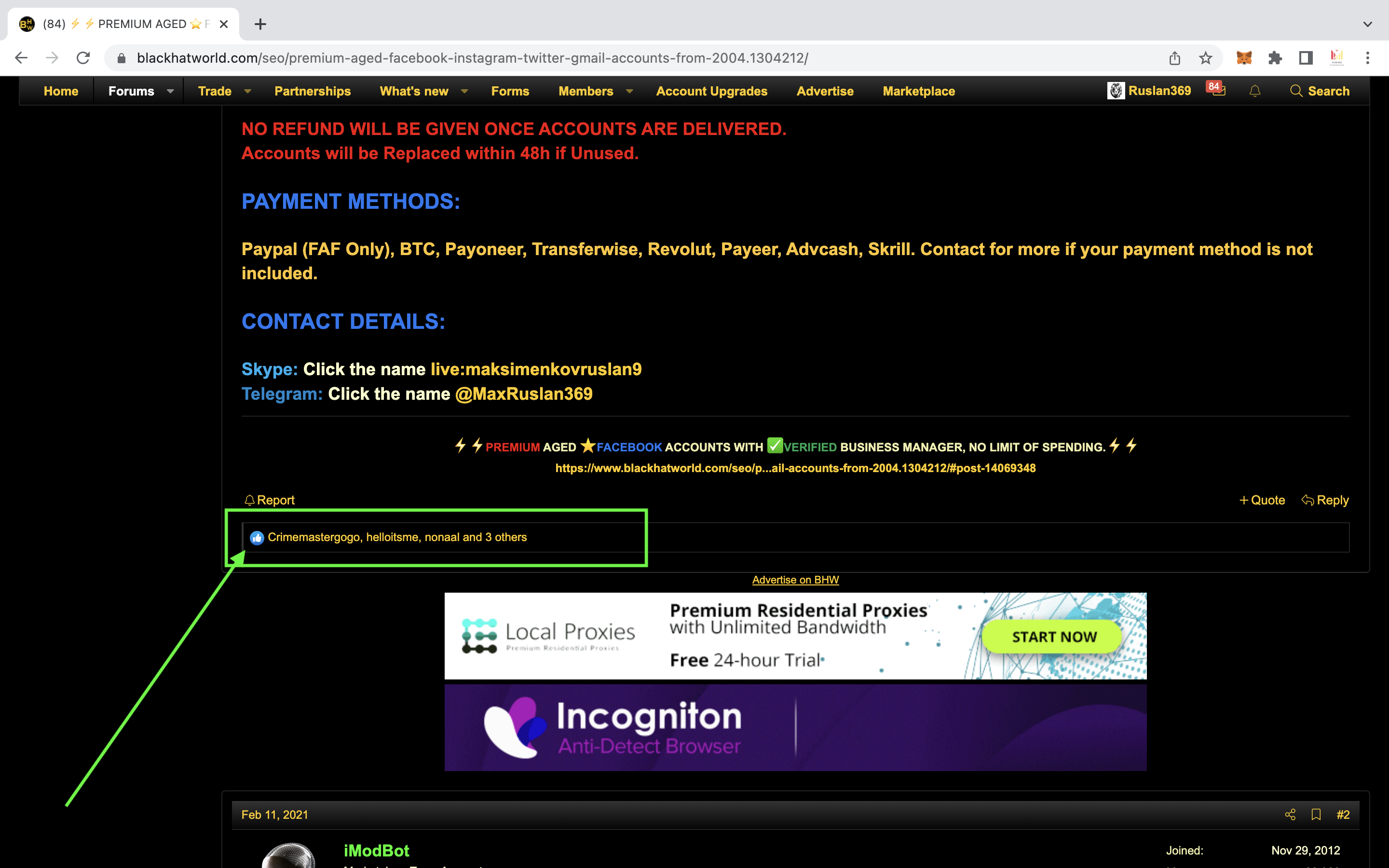The image size is (1389, 868).
Task: Open the Forms menu item
Action: tap(510, 91)
